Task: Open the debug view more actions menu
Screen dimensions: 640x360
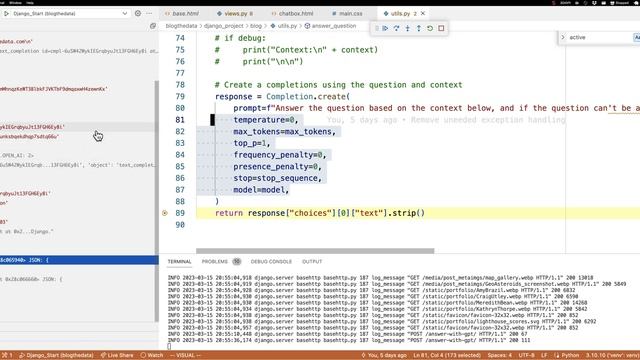Action: tap(149, 13)
